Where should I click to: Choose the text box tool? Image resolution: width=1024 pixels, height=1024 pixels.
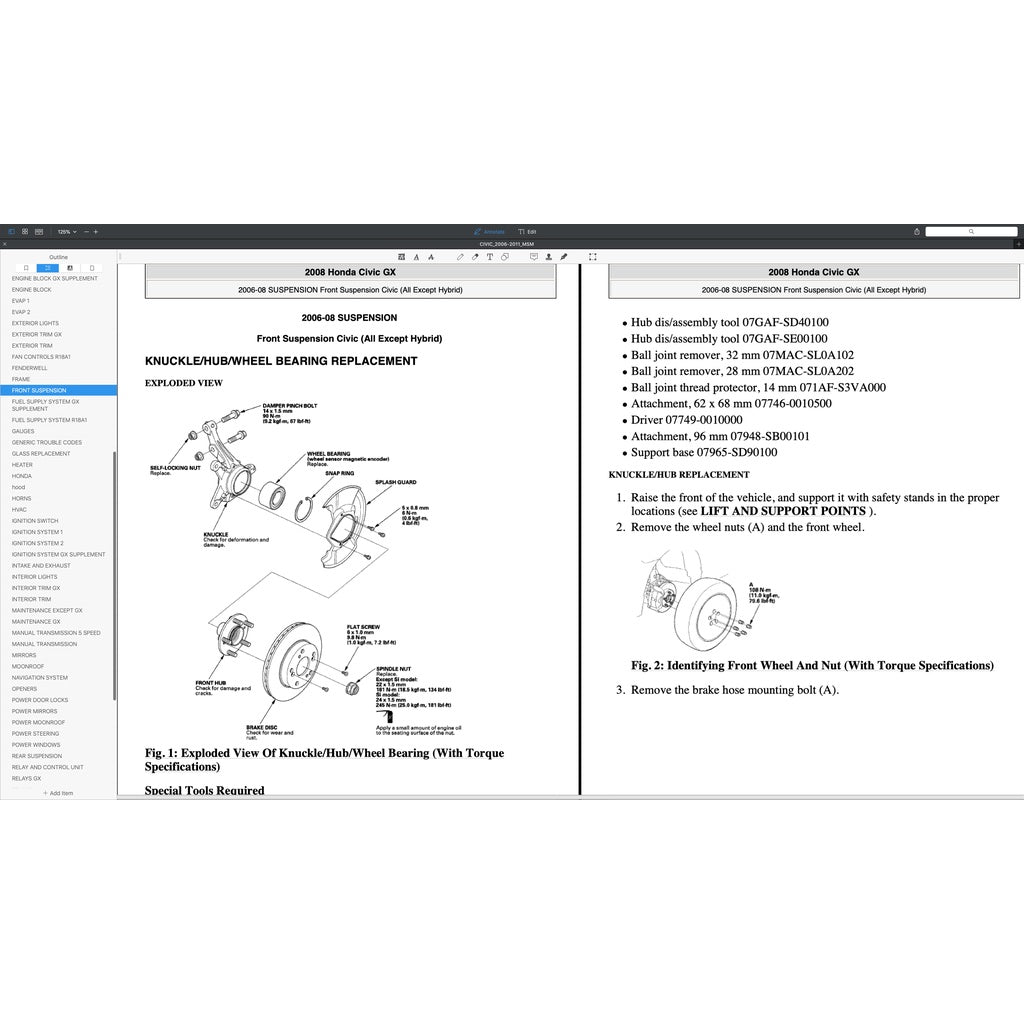pyautogui.click(x=489, y=257)
